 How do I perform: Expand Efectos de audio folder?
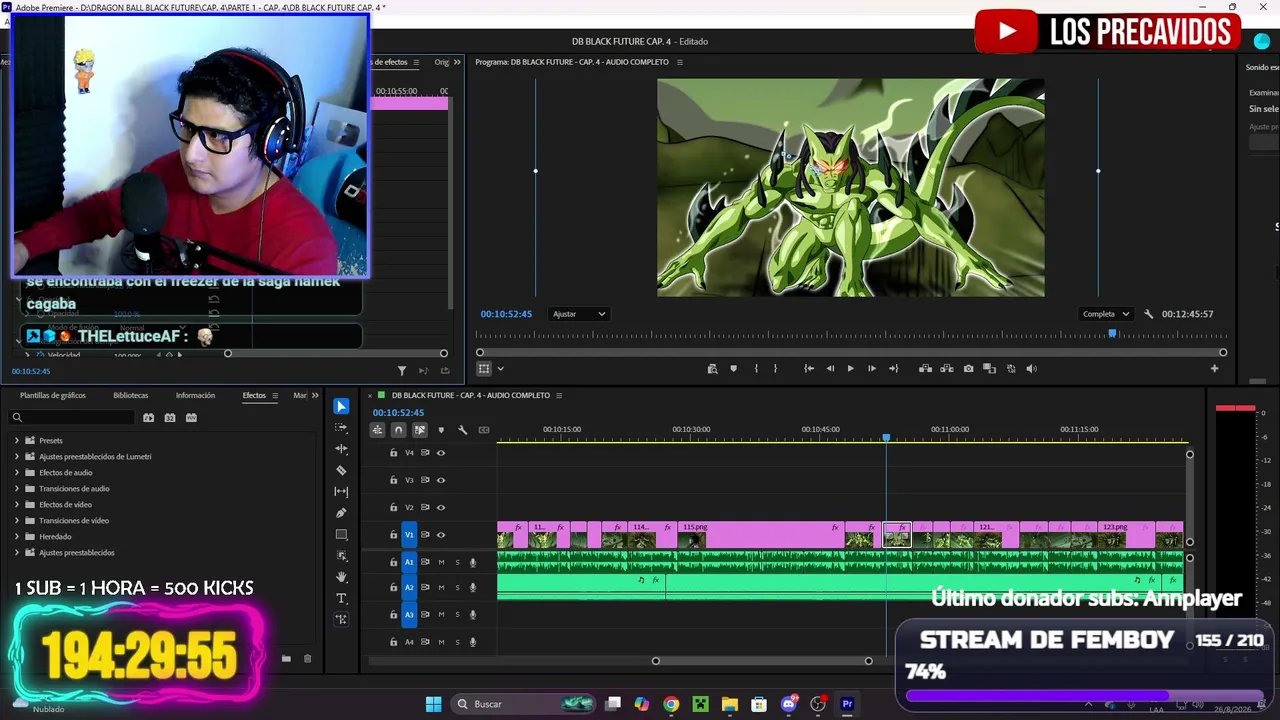(16, 472)
